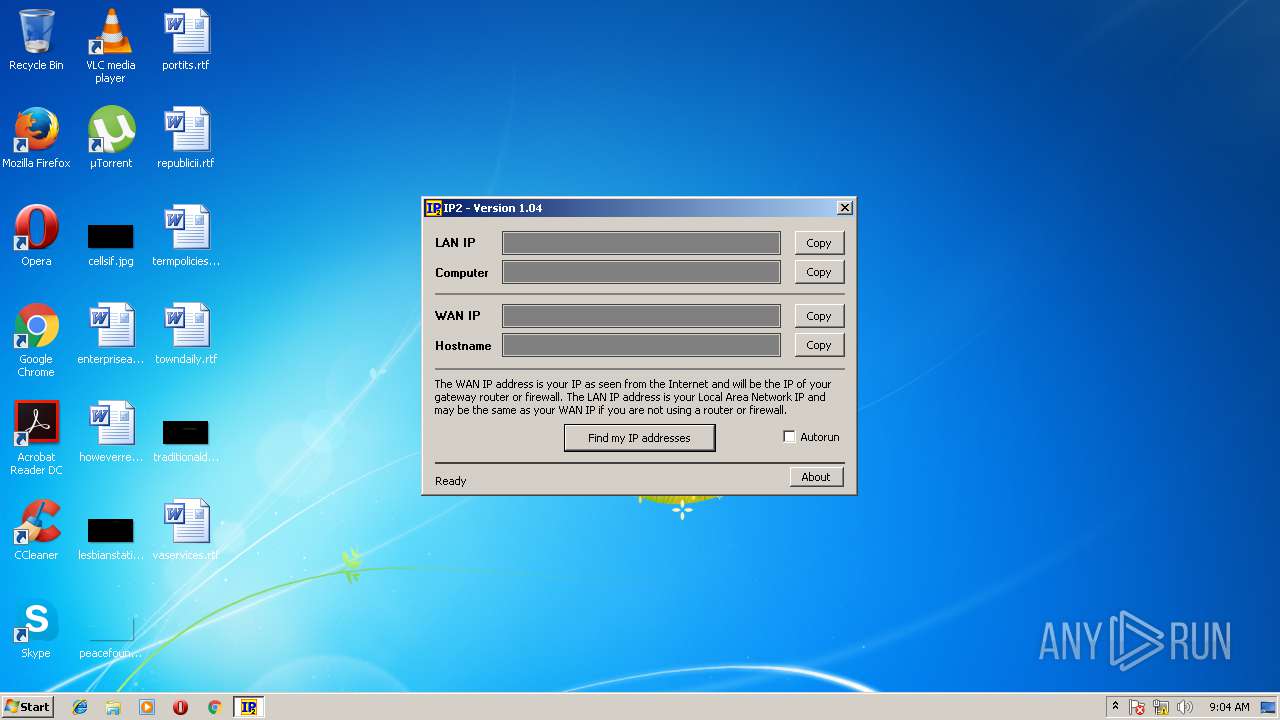
Task: Launch Chrome from the taskbar
Action: [x=214, y=707]
